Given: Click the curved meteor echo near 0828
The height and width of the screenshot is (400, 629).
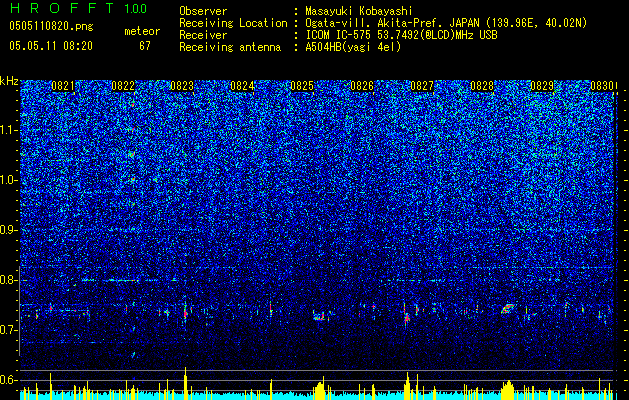Looking at the screenshot, I should (x=507, y=309).
